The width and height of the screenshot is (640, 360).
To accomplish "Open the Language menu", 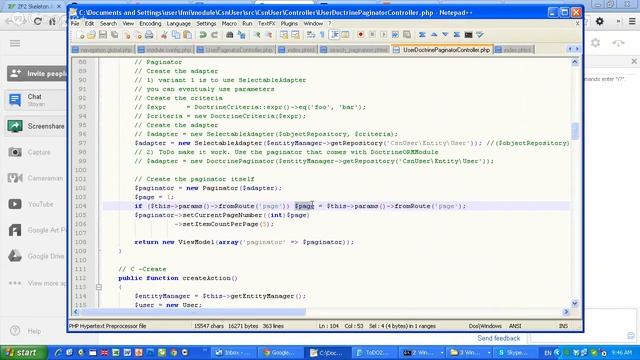I will [178, 24].
